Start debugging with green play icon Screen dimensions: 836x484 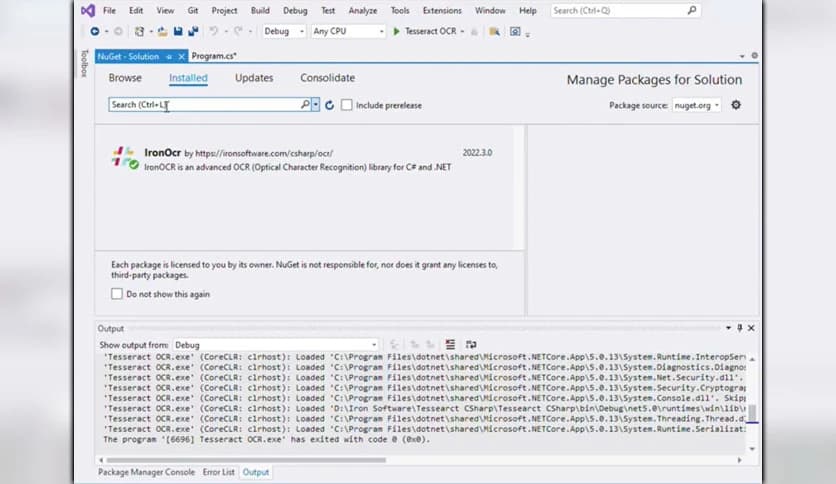(x=396, y=31)
